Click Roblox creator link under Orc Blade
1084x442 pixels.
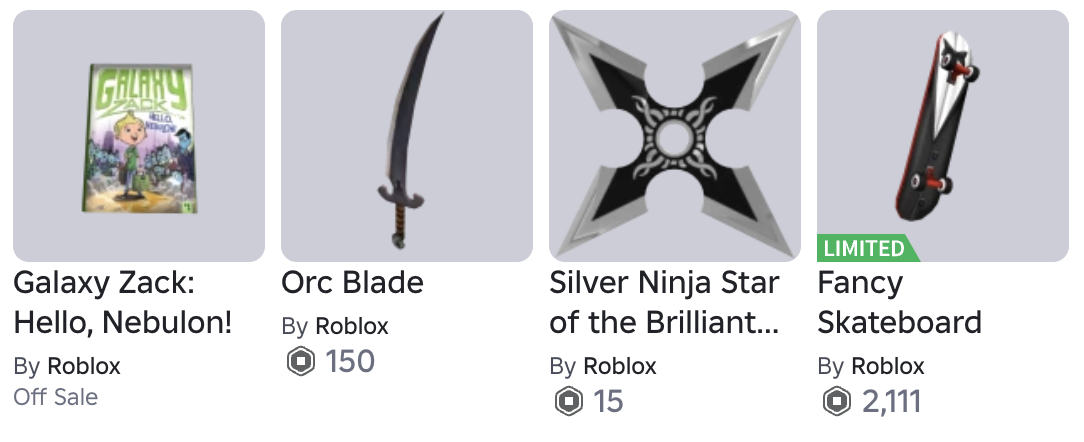[352, 326]
